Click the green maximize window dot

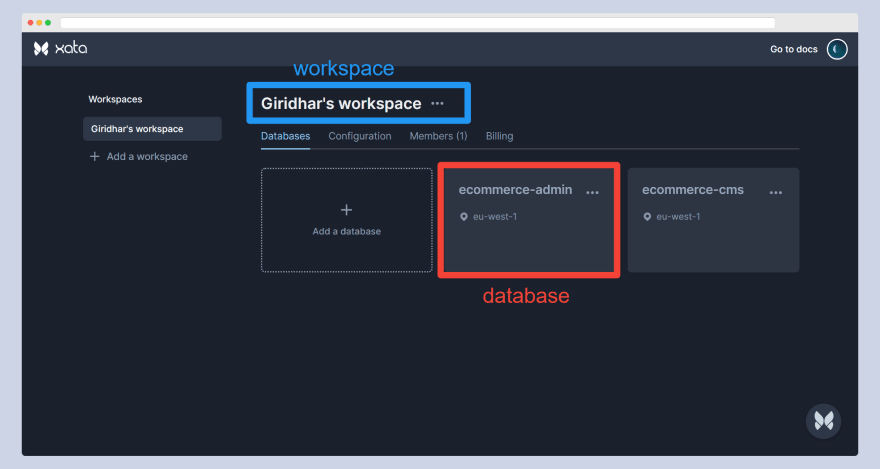pyautogui.click(x=48, y=23)
